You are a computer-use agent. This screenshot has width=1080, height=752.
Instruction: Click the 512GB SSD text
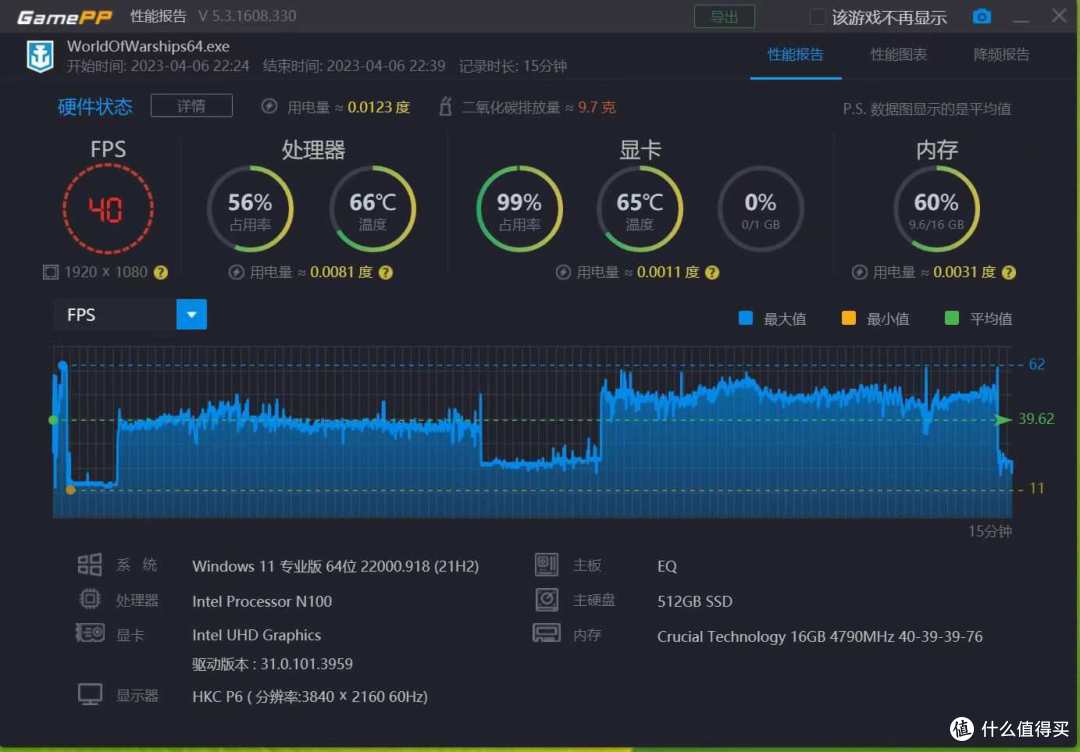(x=694, y=601)
